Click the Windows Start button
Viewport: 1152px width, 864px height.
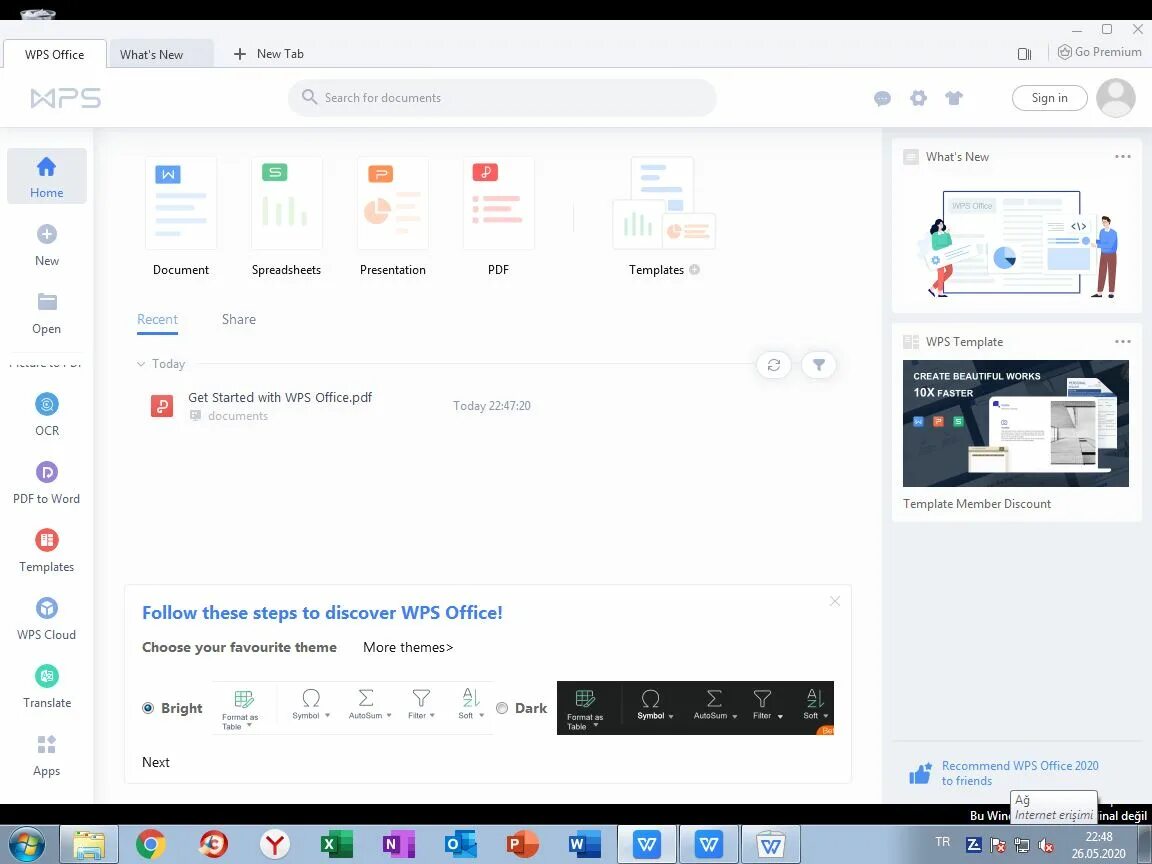tap(26, 844)
